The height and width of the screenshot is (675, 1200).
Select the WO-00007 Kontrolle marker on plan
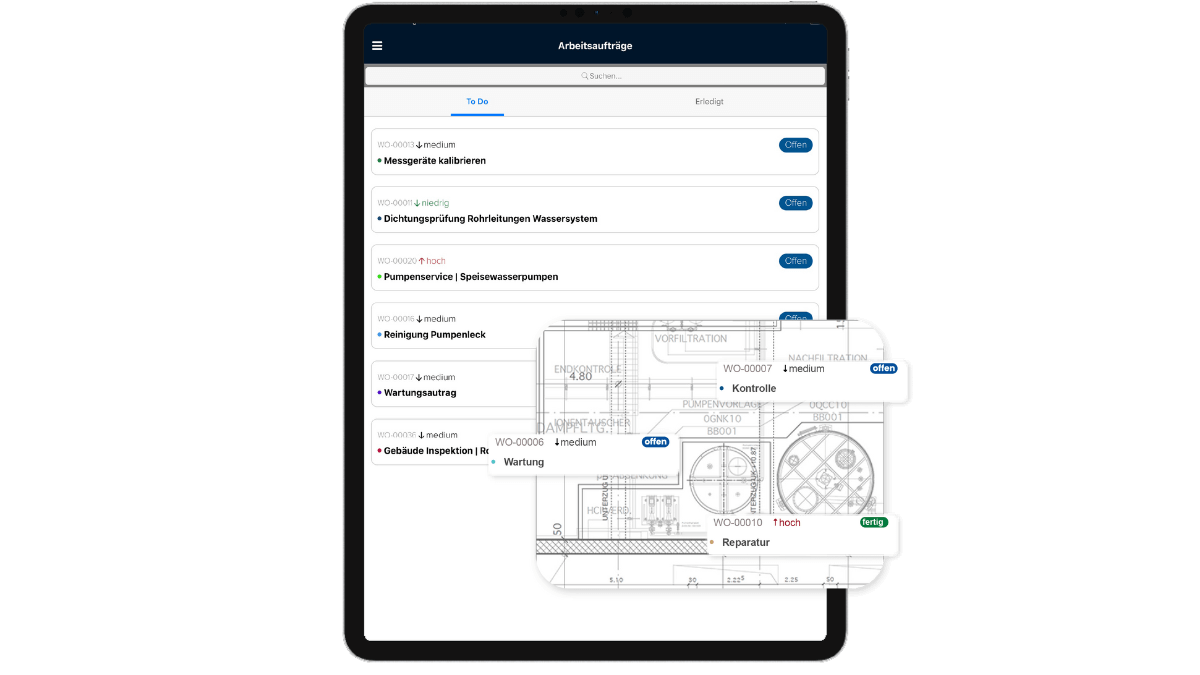click(754, 388)
